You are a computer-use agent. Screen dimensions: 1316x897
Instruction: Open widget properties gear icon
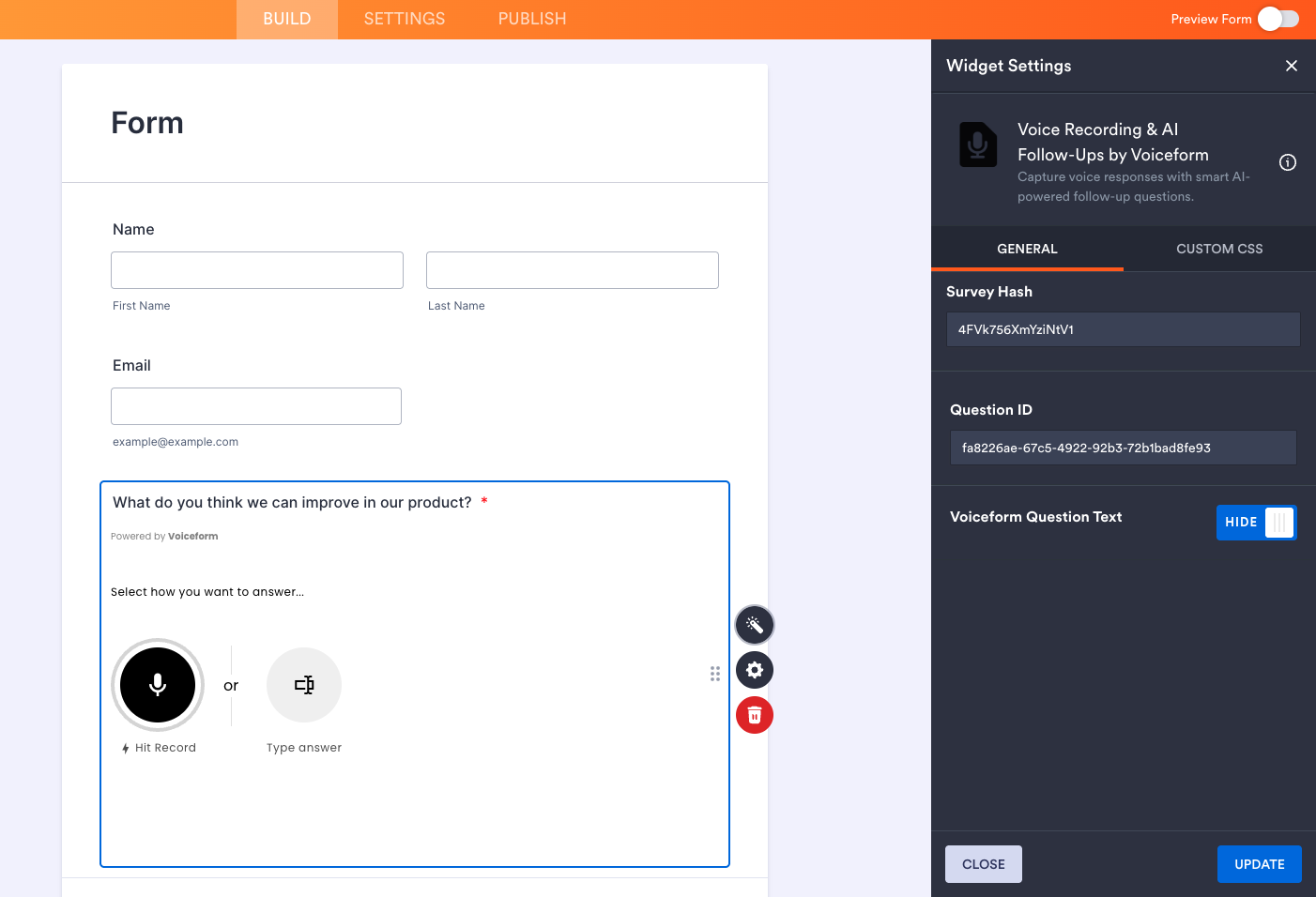[755, 670]
